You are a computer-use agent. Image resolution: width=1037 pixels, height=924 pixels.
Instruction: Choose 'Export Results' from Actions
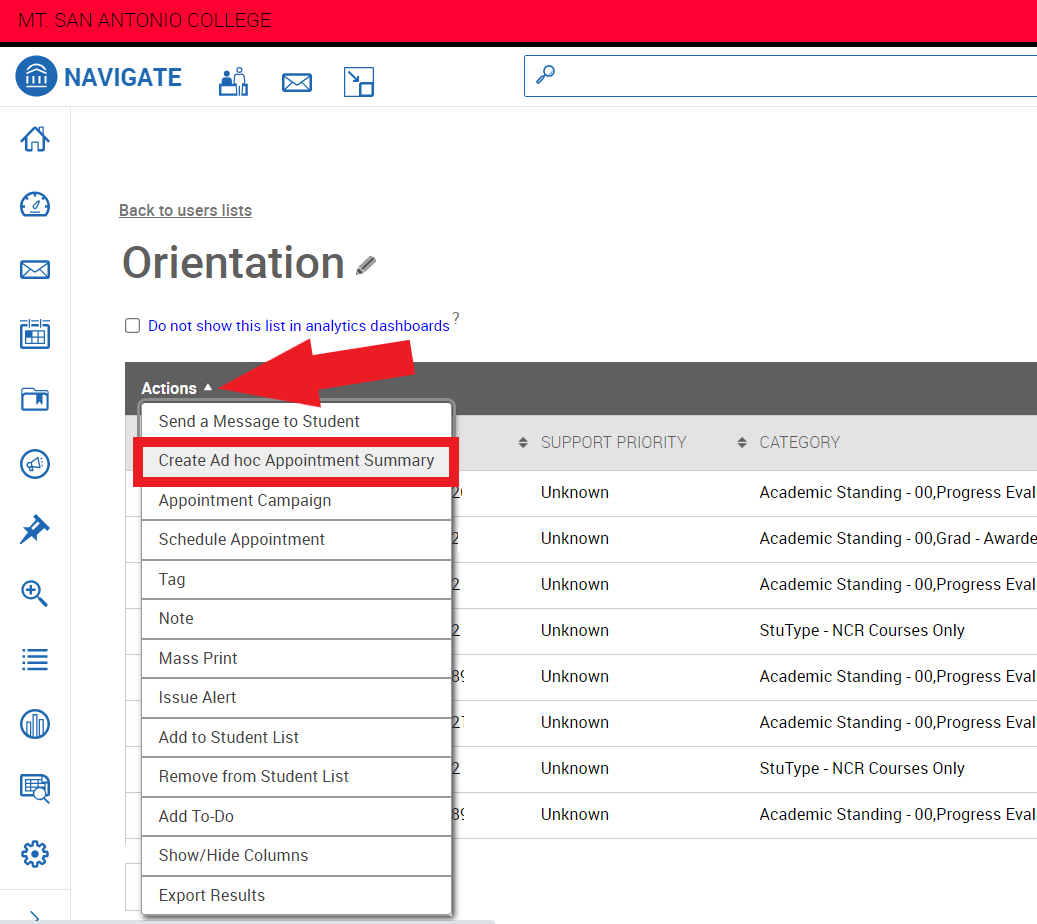296,896
